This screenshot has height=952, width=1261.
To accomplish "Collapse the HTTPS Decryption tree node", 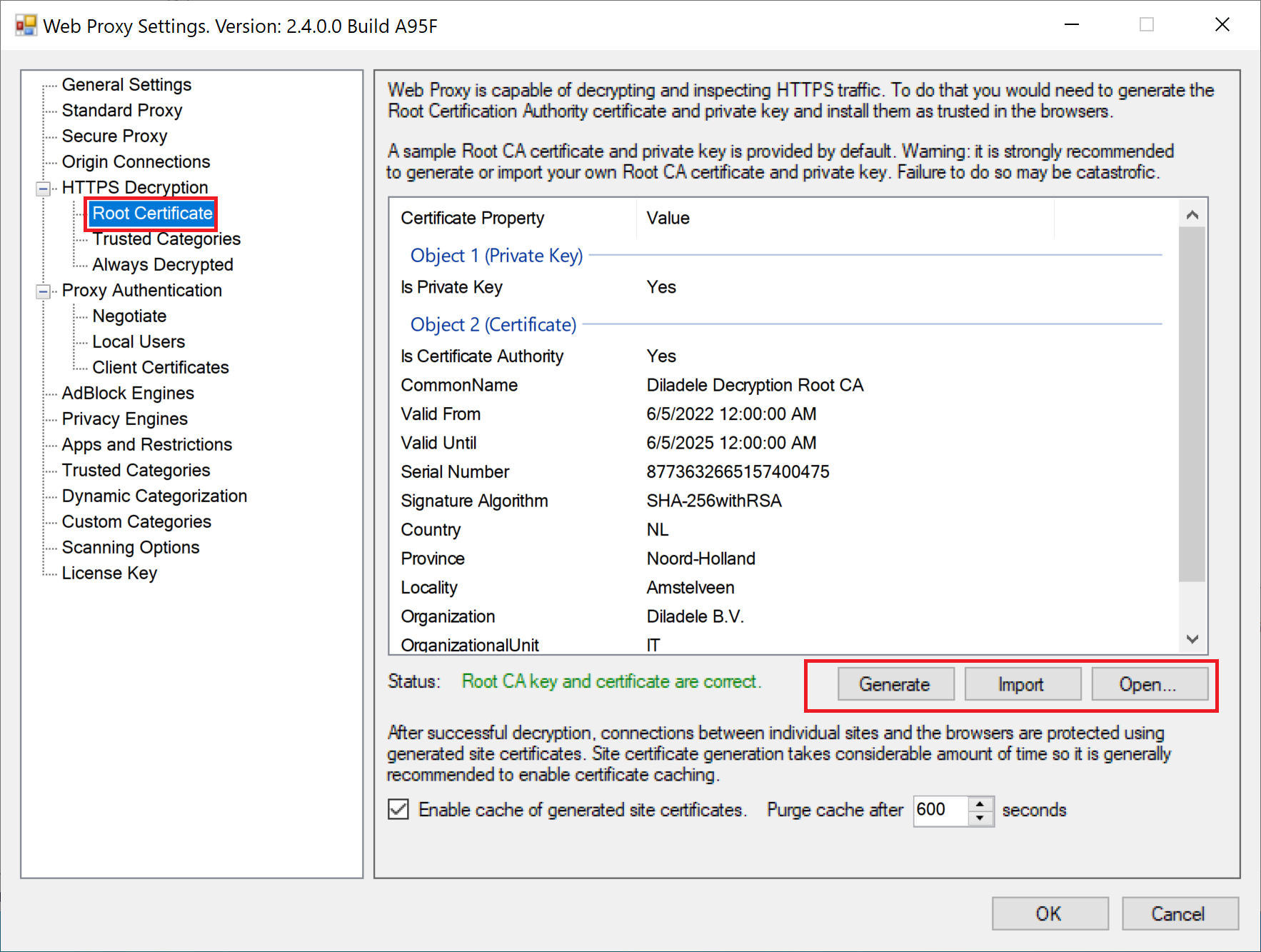I will point(44,188).
